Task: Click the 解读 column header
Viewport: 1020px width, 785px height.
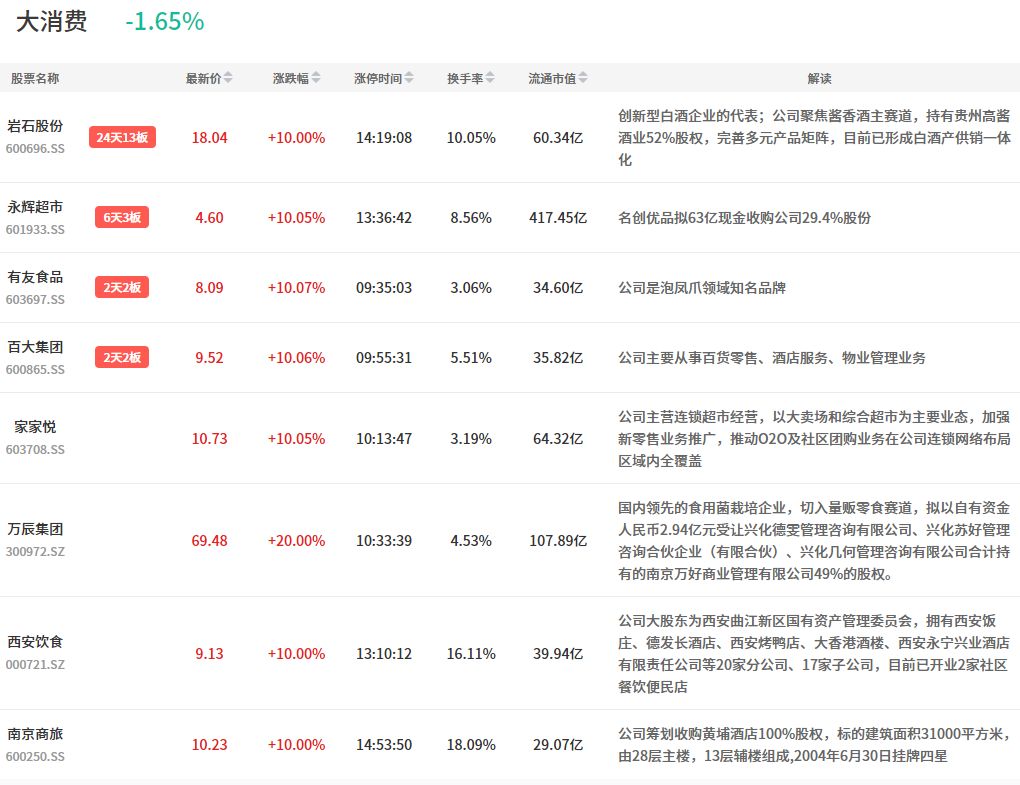Action: (819, 78)
